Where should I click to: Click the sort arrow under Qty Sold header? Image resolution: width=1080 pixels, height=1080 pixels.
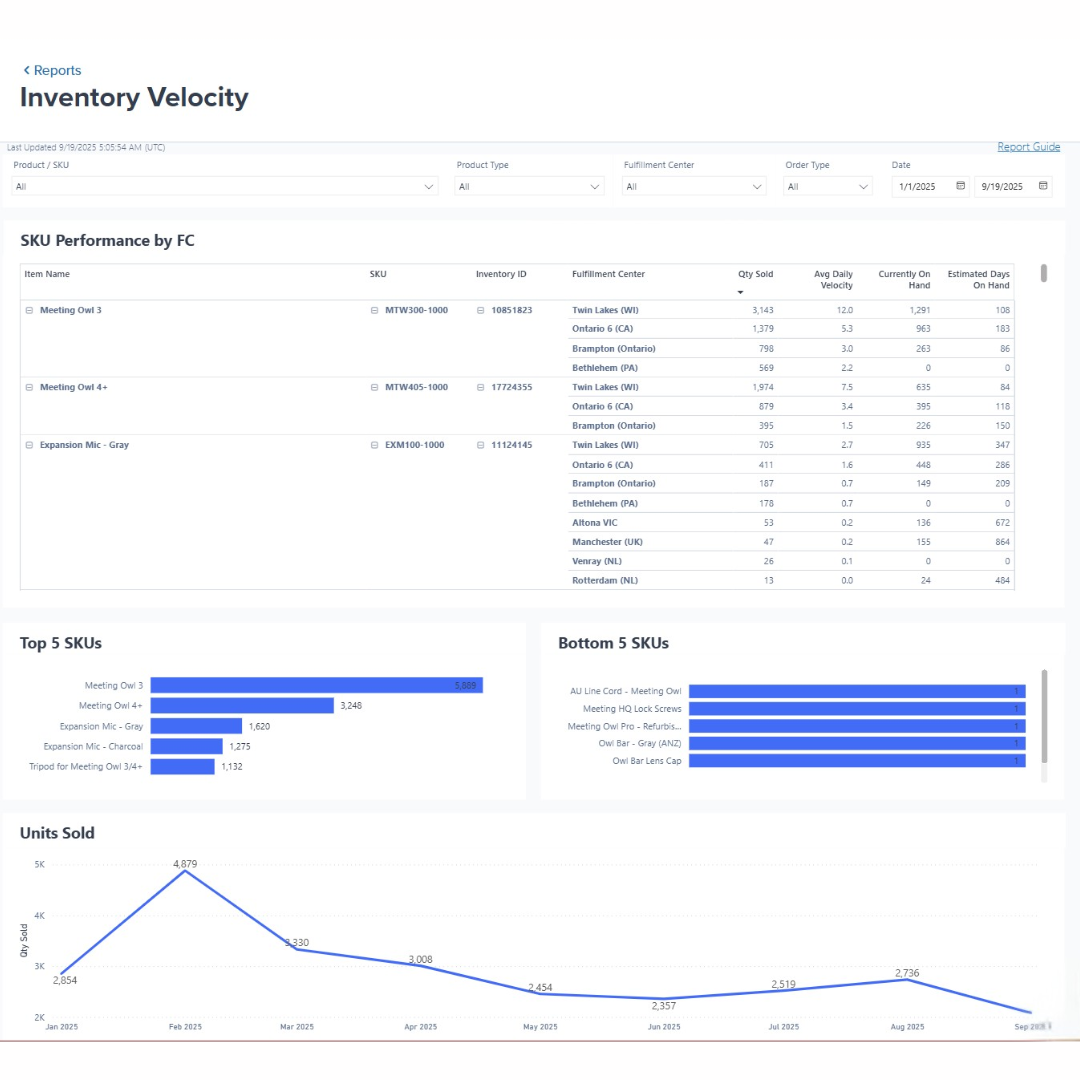pos(740,292)
